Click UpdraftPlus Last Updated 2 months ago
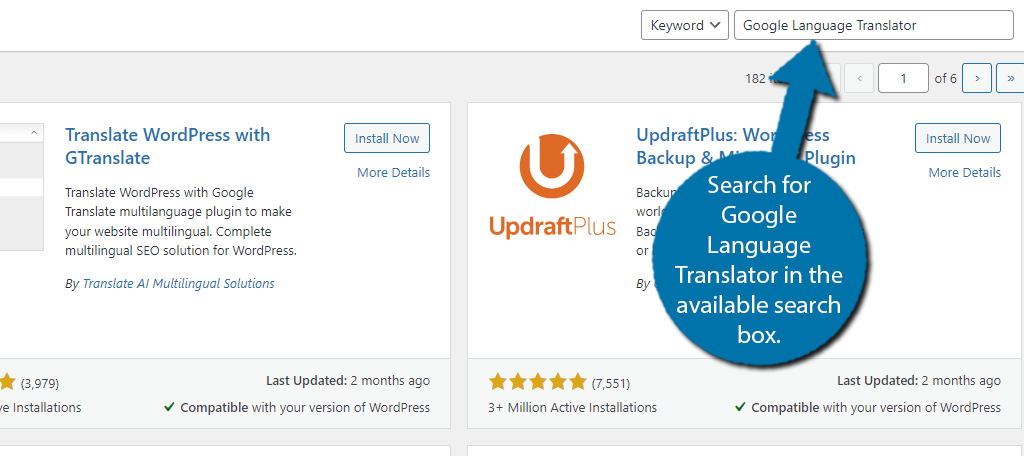1024x456 pixels. tap(919, 380)
